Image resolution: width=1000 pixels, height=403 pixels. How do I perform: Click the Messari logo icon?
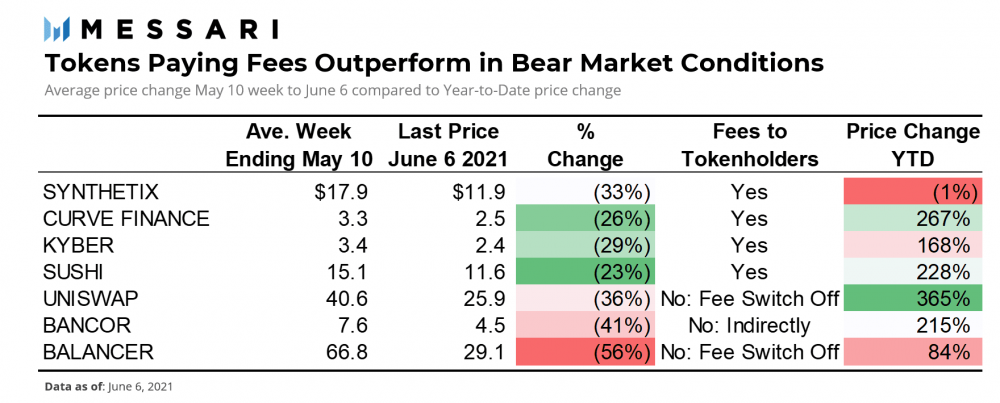click(59, 28)
